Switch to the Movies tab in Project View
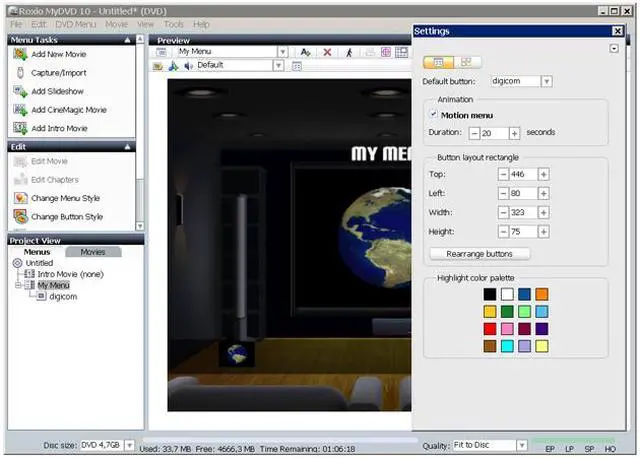 [x=93, y=252]
